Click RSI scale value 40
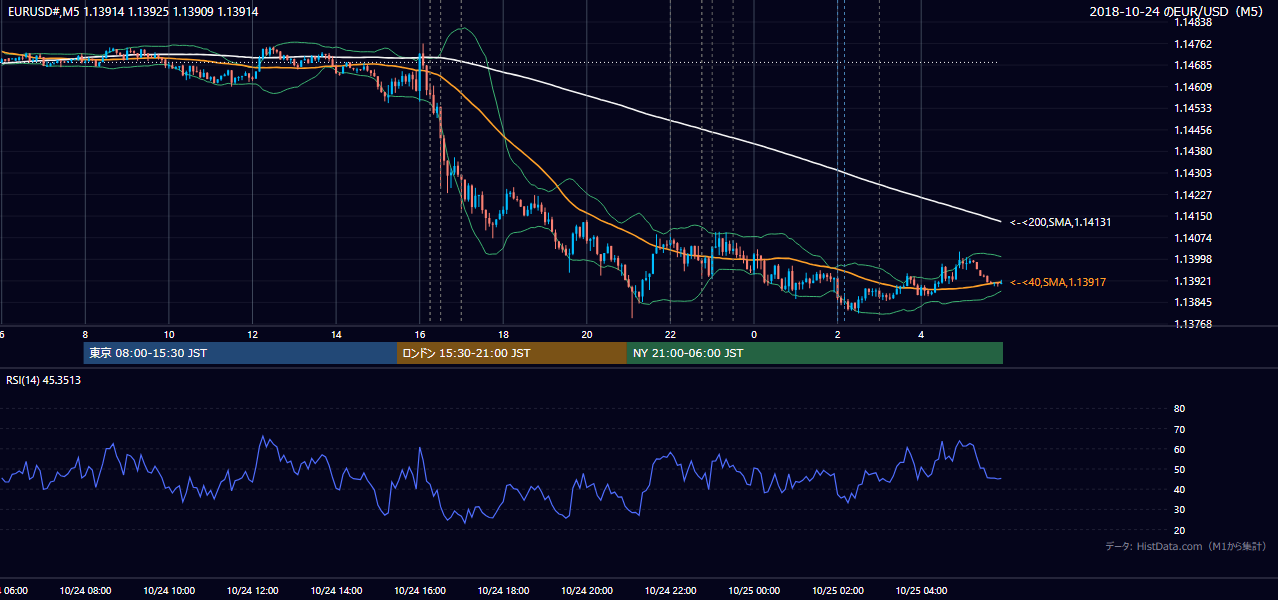 (1179, 489)
